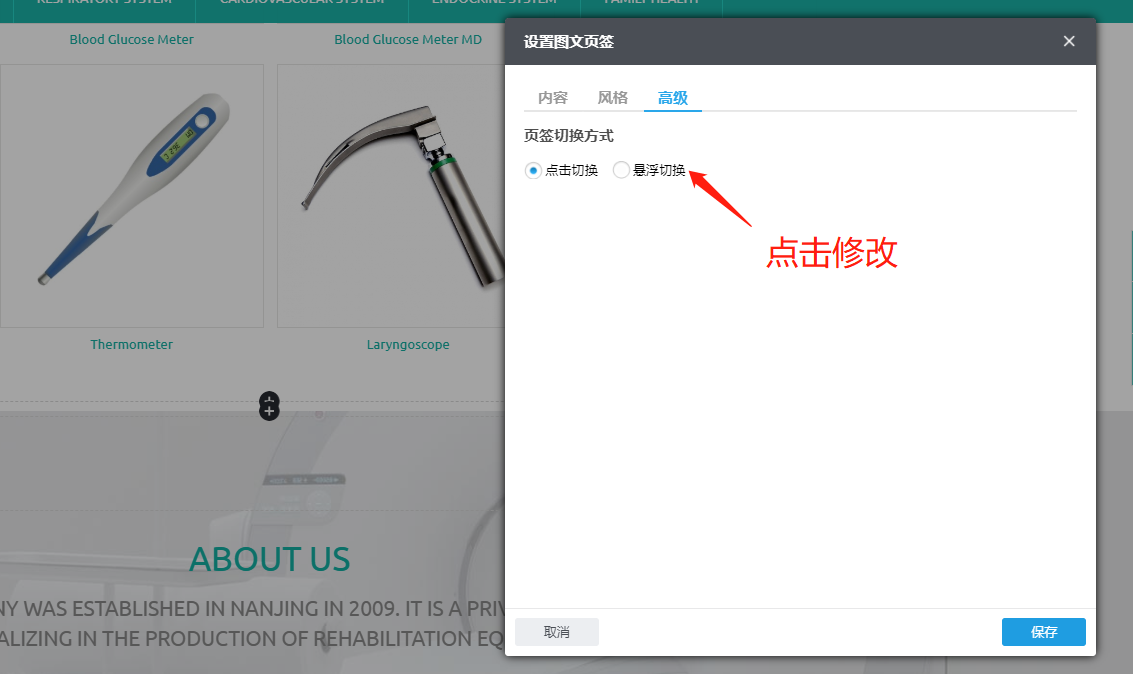Image resolution: width=1133 pixels, height=674 pixels.
Task: Select the FAMILY HEALTH tab
Action: point(651,5)
